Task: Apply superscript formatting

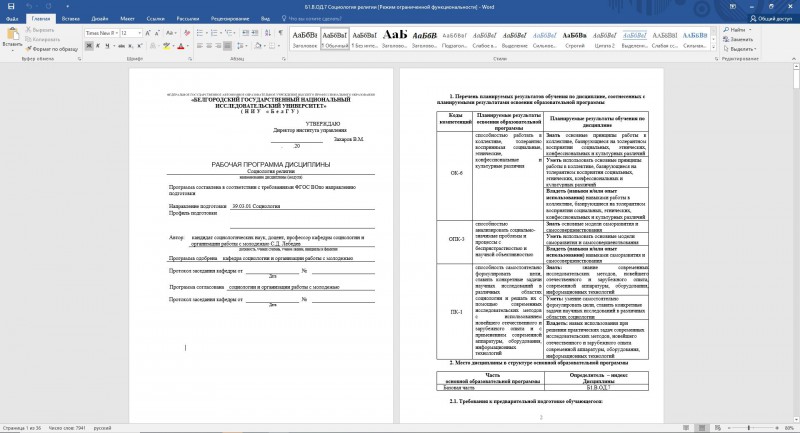Action: pos(140,46)
